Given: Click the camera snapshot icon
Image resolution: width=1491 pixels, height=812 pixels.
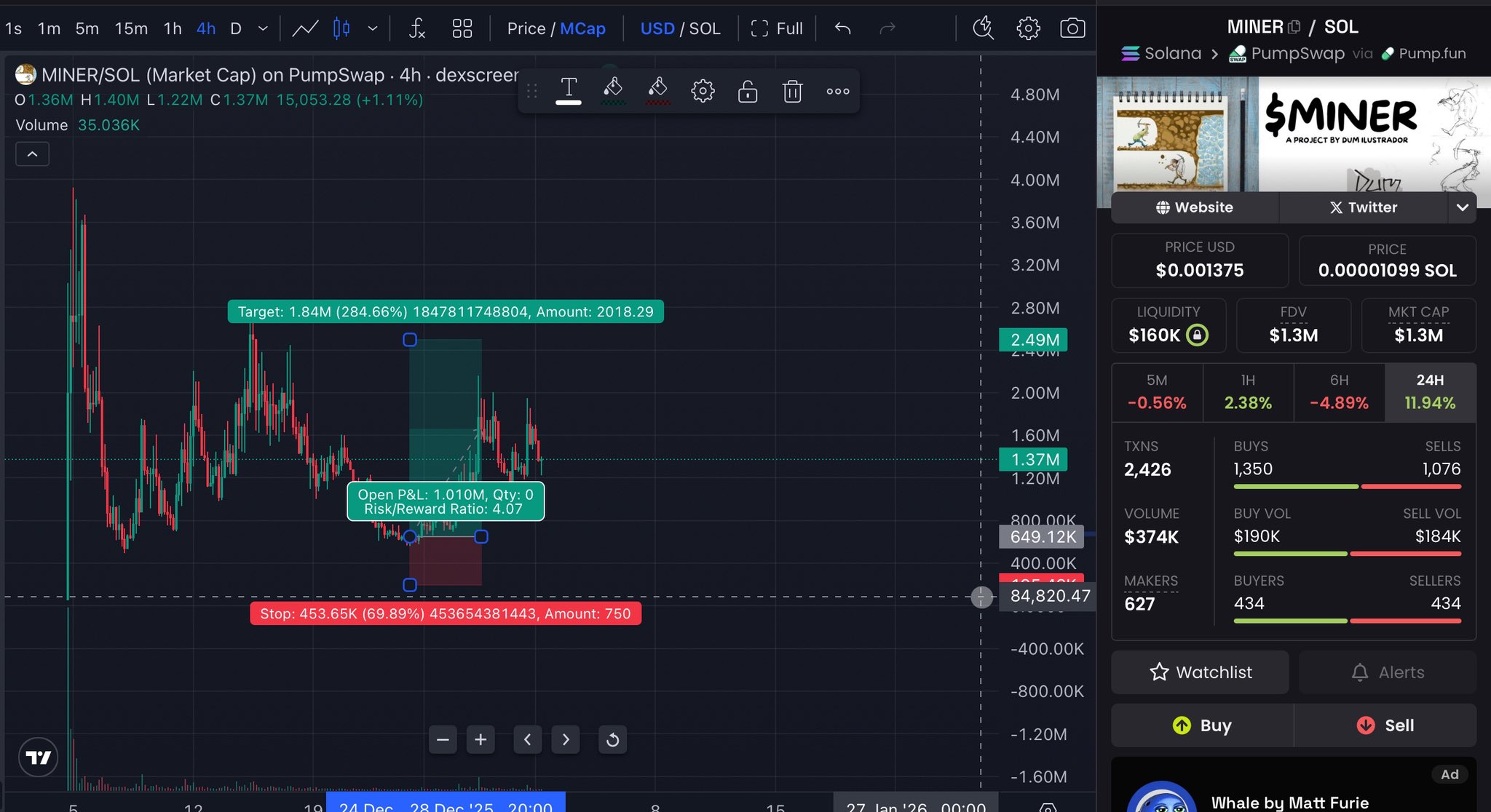Looking at the screenshot, I should (1072, 28).
